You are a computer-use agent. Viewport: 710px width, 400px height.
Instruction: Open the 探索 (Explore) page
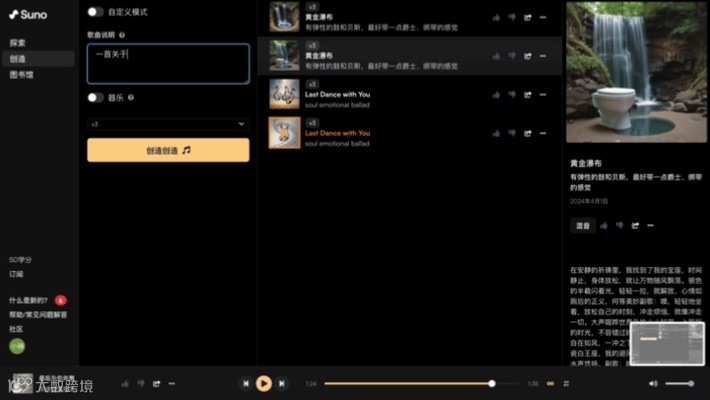tap(18, 43)
